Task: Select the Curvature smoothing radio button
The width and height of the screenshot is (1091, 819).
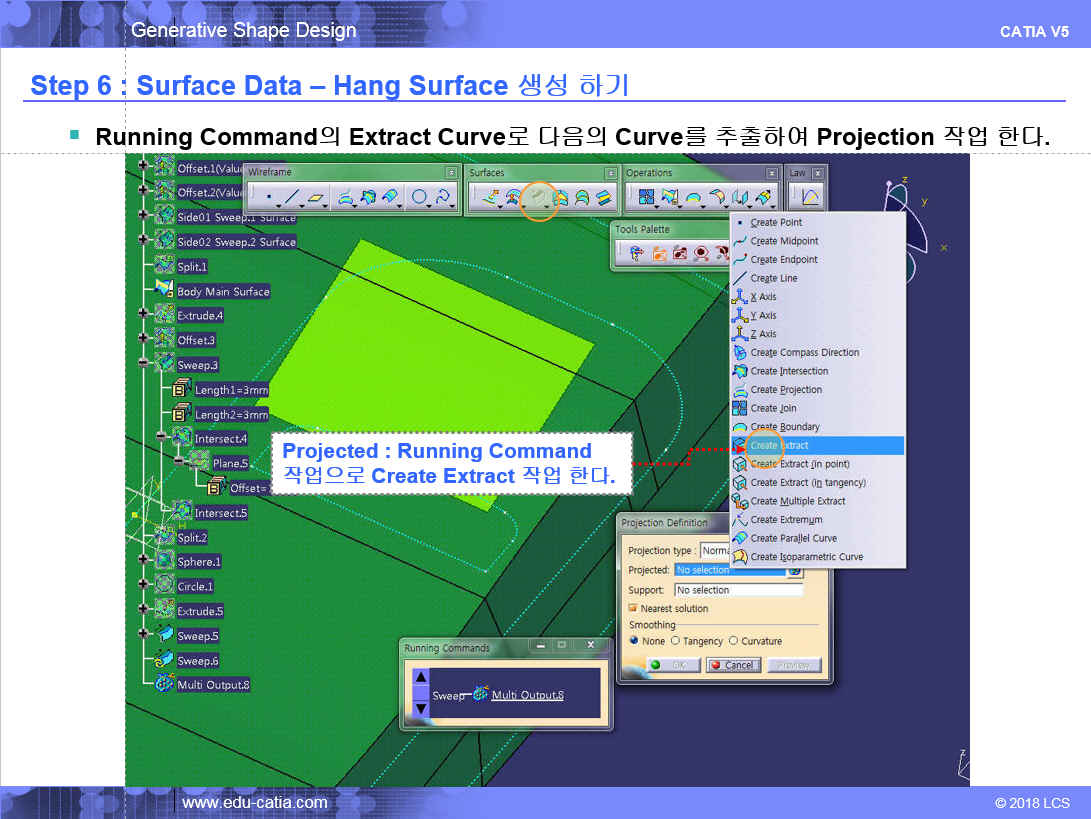Action: [x=733, y=641]
